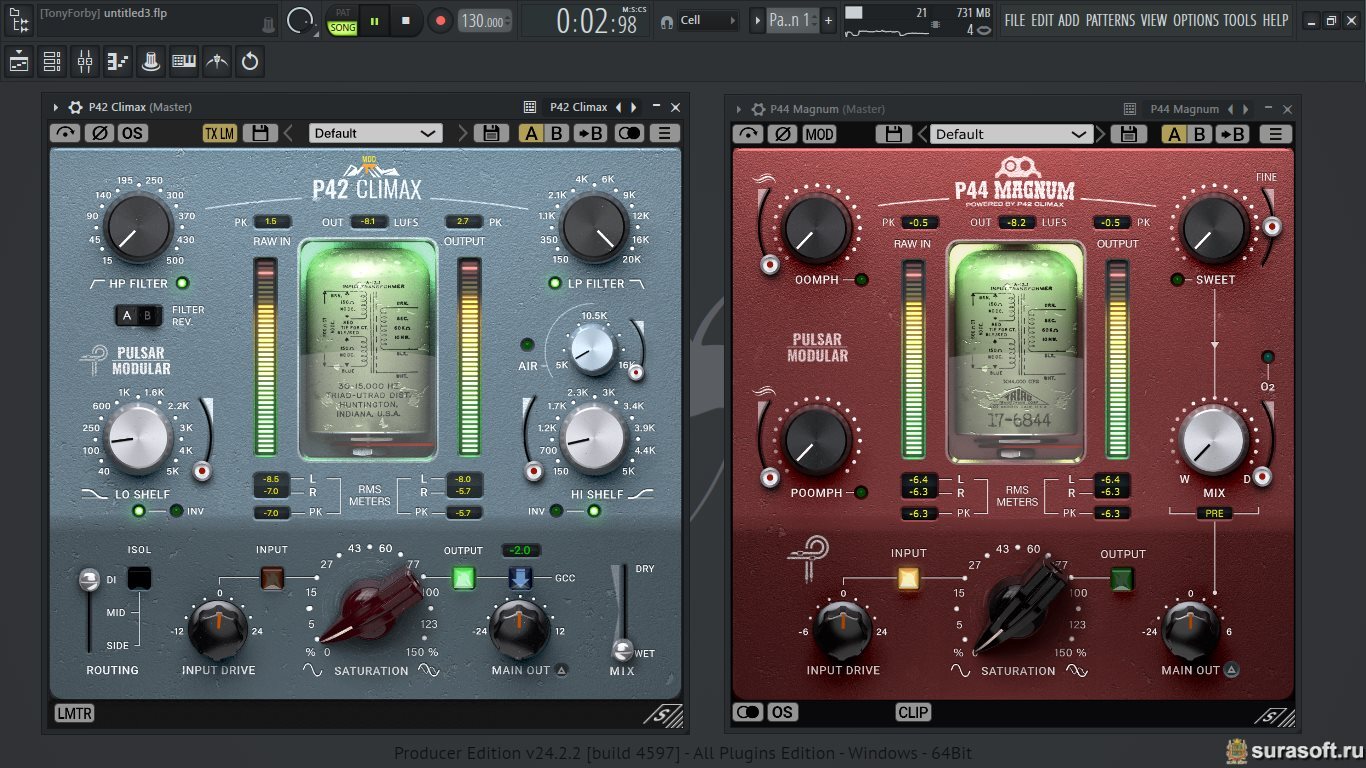Click the MOD button in P44 Magnum

pos(819,134)
